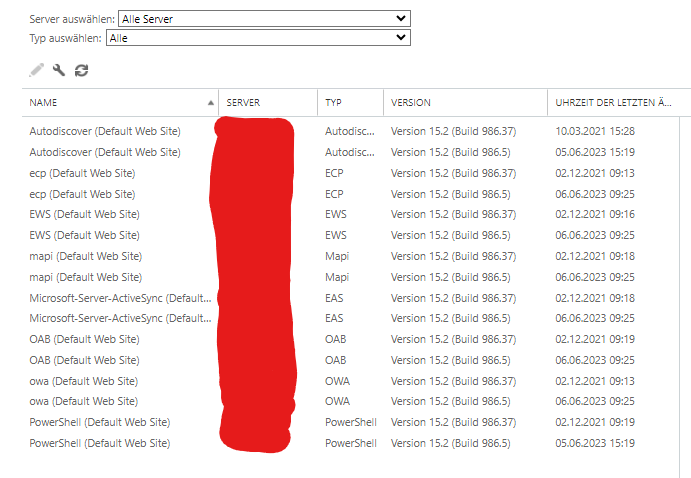Click the wrench reset icon
This screenshot has height=478, width=691.
click(59, 70)
